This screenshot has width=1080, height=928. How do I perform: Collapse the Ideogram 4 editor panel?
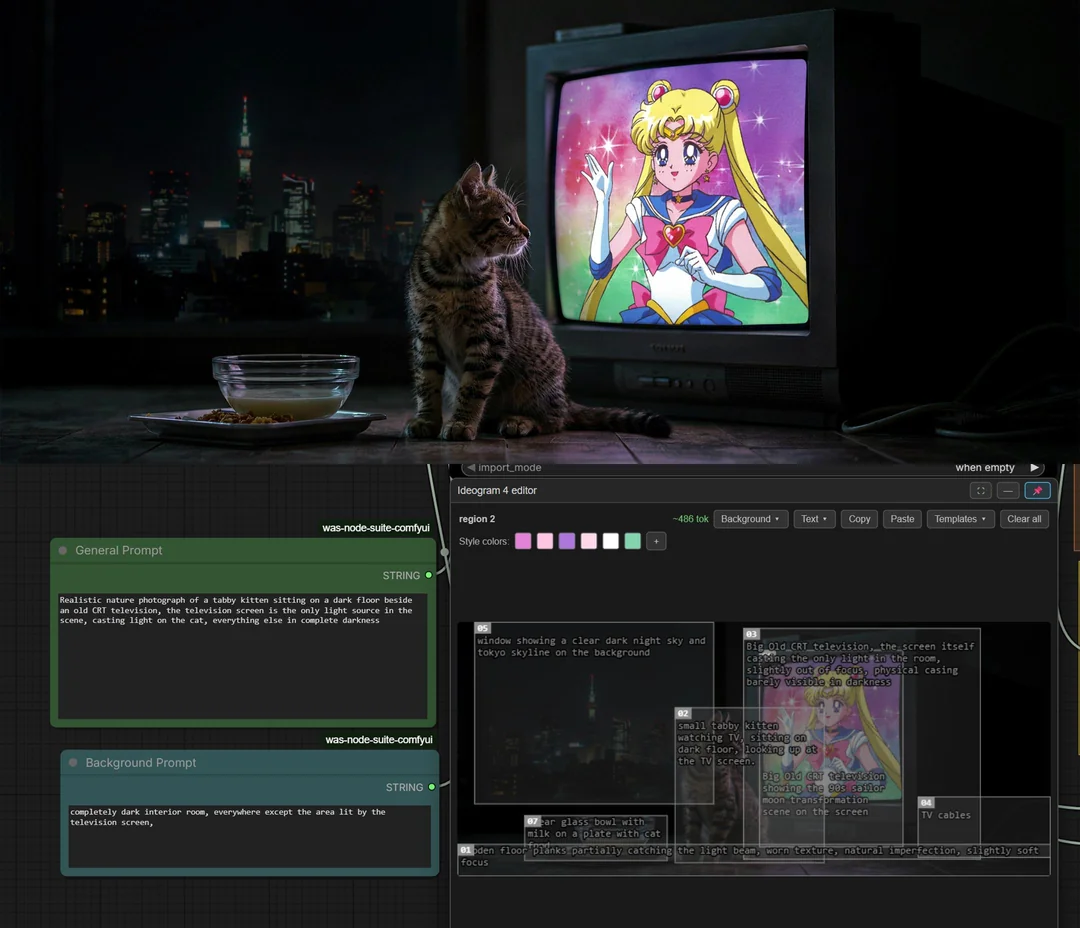(1008, 491)
